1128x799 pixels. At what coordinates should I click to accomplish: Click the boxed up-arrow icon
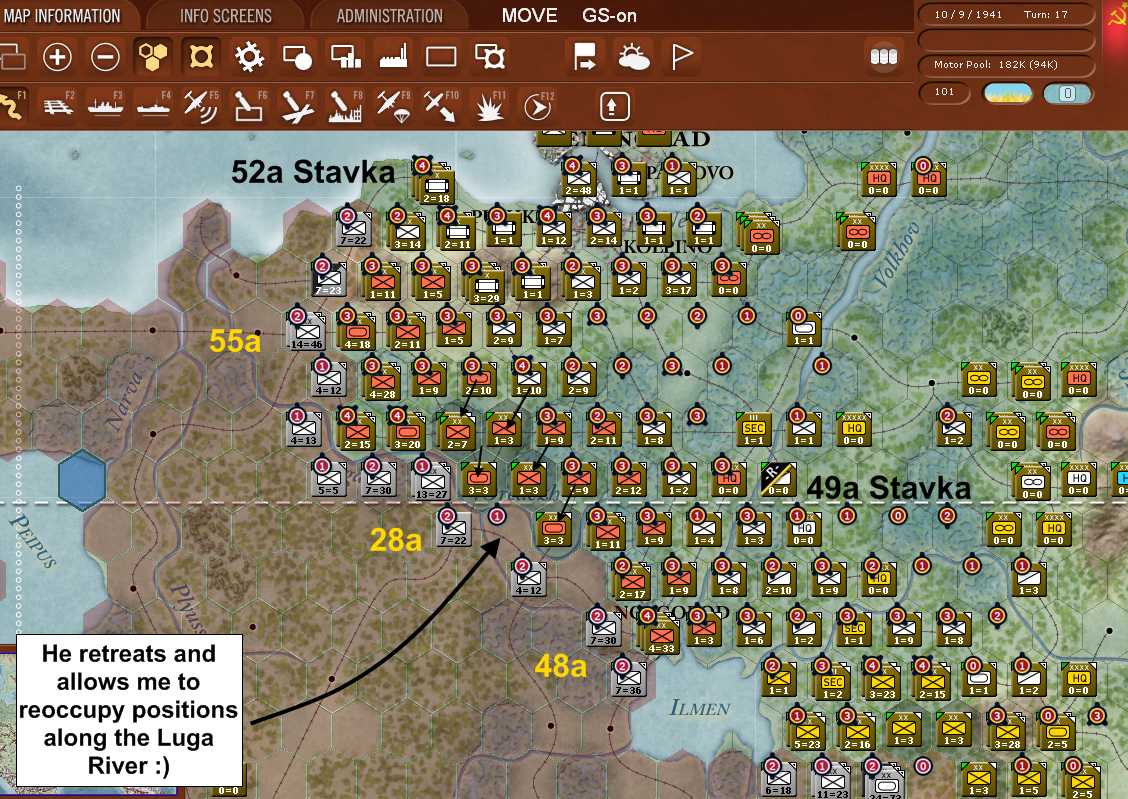(614, 106)
